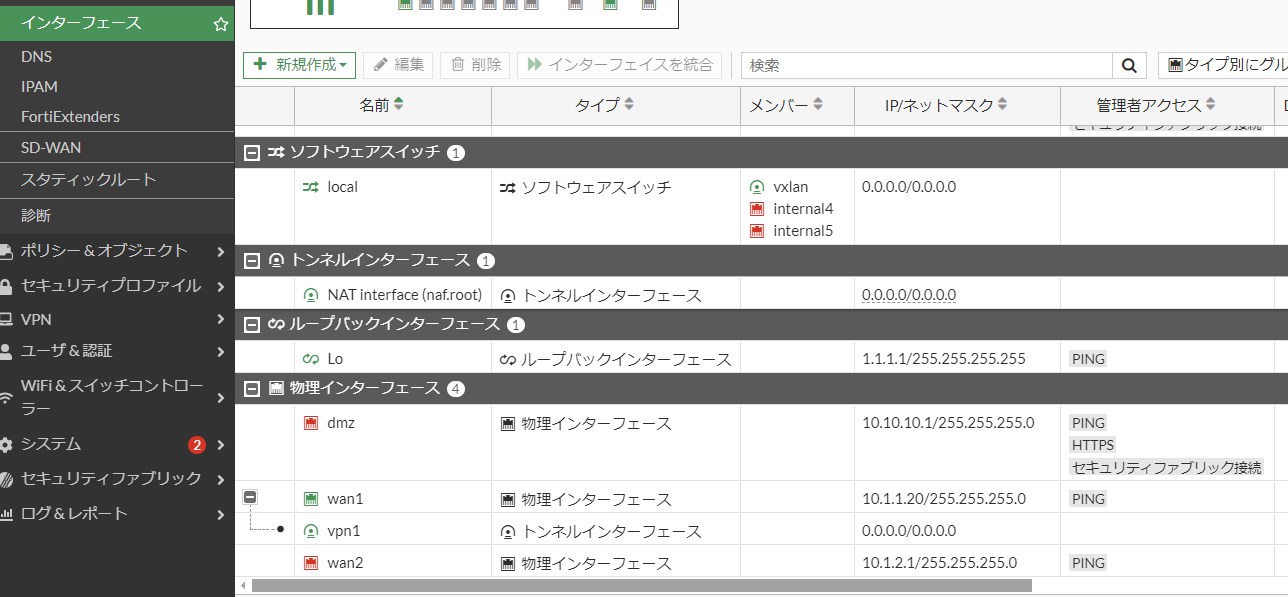
Task: Click the セキュリティファブリック icon in sidebar
Action: [x=6, y=480]
